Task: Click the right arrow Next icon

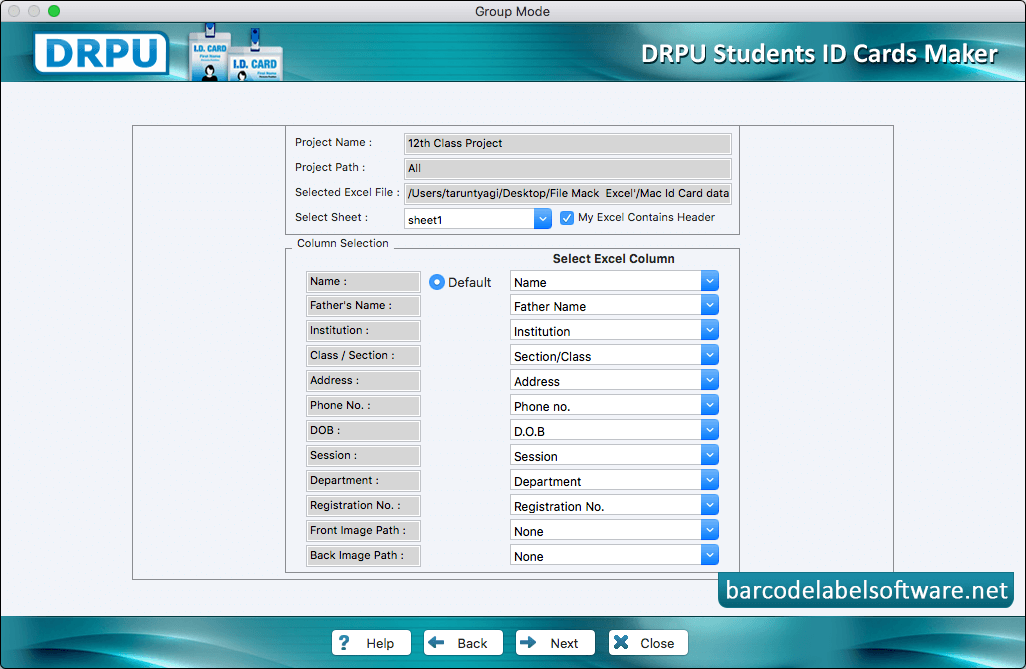Action: (528, 643)
